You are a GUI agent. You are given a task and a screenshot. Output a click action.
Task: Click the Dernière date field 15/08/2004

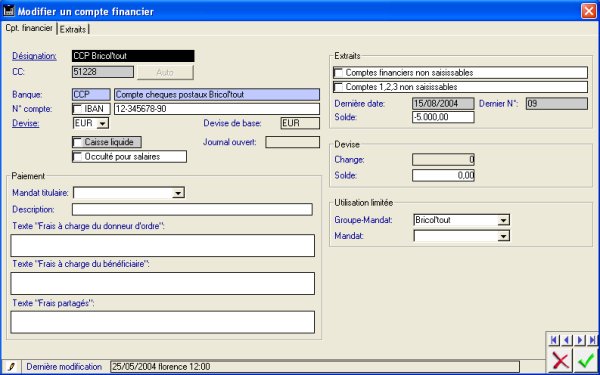pyautogui.click(x=443, y=104)
